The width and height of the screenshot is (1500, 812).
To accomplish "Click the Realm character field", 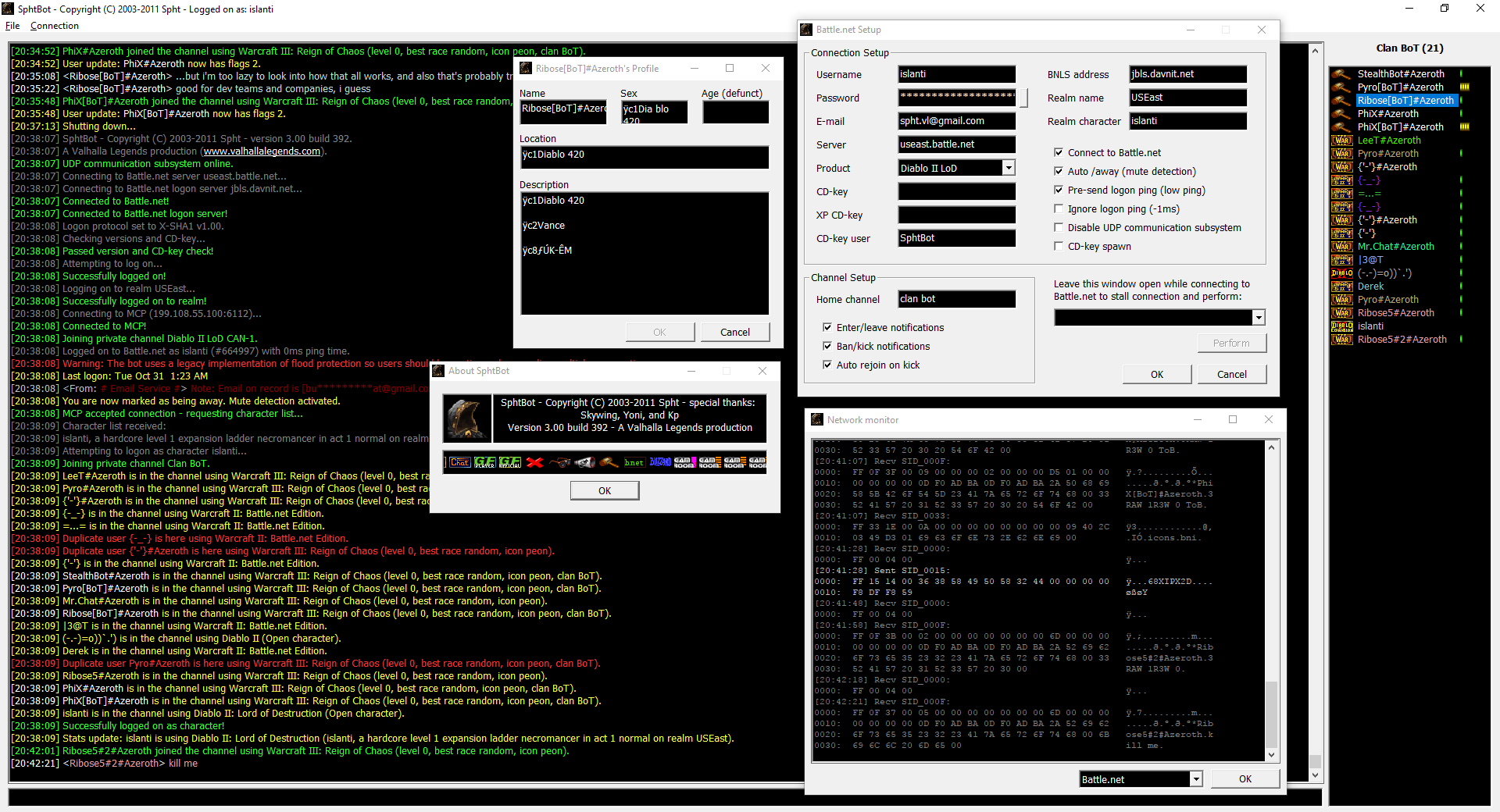I will [1188, 121].
